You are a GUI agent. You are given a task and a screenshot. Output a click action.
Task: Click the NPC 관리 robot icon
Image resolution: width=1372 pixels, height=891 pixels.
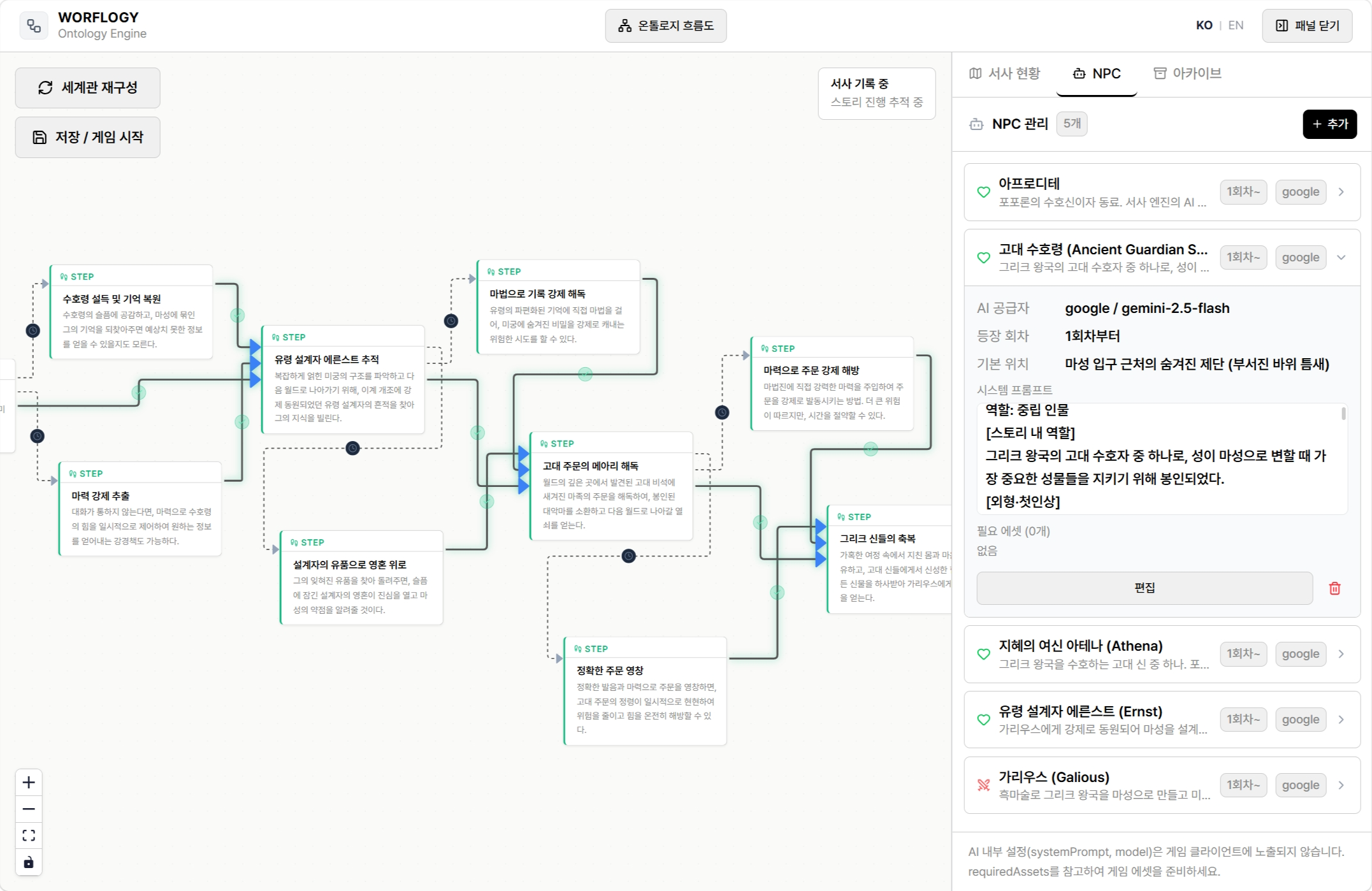click(976, 124)
